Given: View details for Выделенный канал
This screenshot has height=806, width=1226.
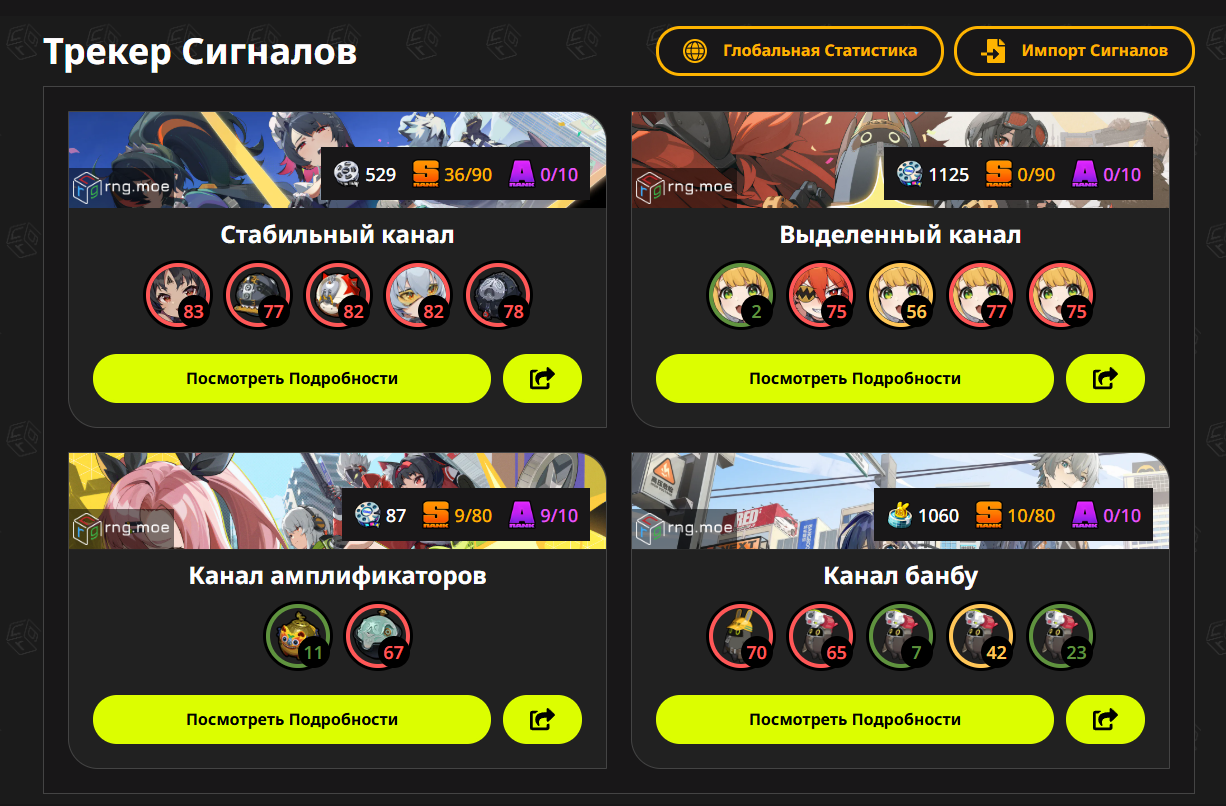Looking at the screenshot, I should click(x=855, y=378).
